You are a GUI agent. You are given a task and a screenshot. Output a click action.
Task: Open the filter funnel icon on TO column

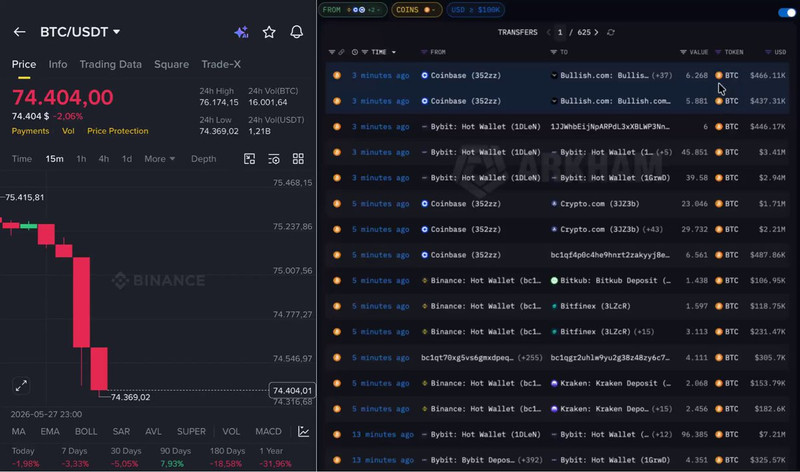554,52
